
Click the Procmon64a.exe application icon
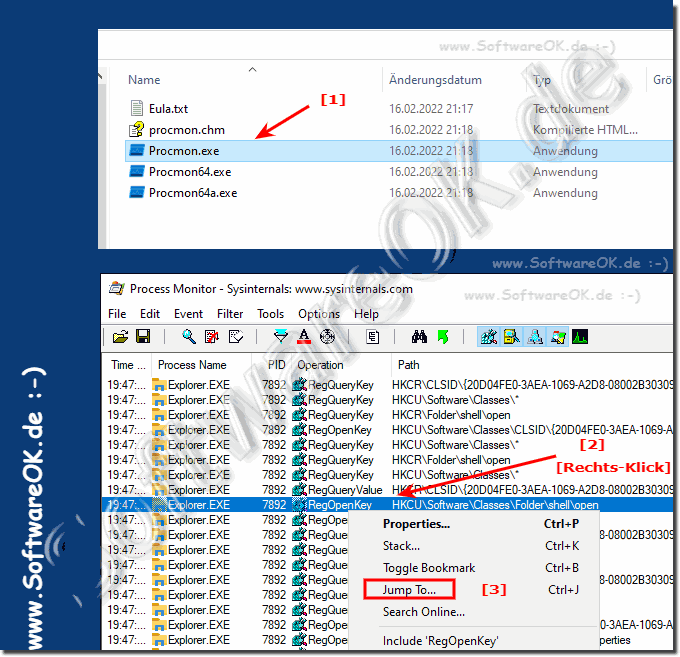(x=137, y=192)
